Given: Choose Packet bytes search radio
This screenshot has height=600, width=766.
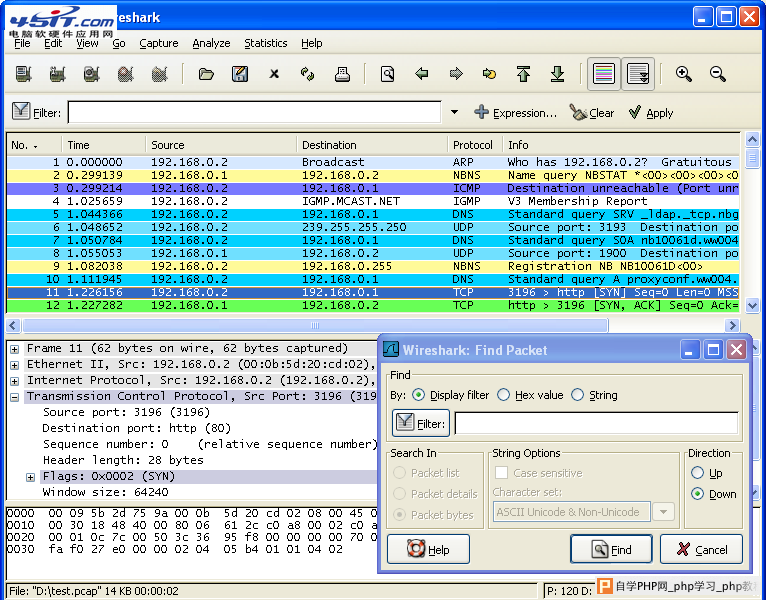Looking at the screenshot, I should click(400, 514).
